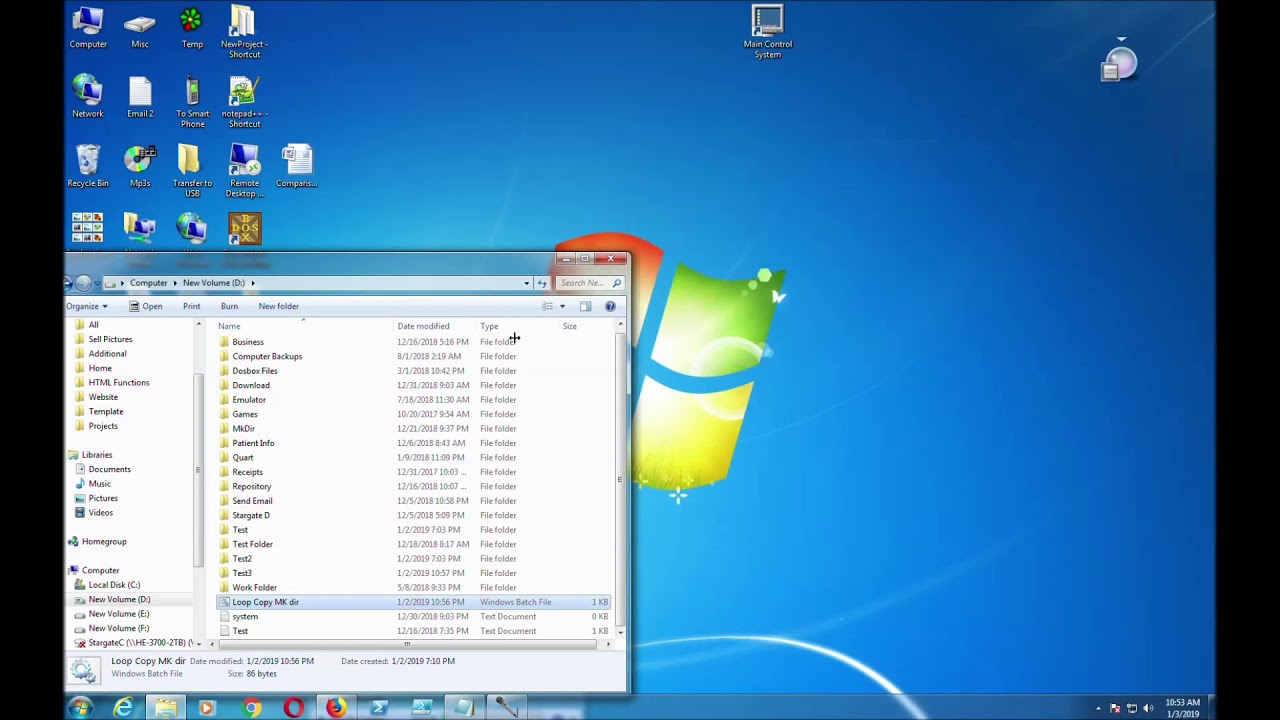Toggle the Explorer preview pane
The image size is (1280, 720).
[585, 306]
